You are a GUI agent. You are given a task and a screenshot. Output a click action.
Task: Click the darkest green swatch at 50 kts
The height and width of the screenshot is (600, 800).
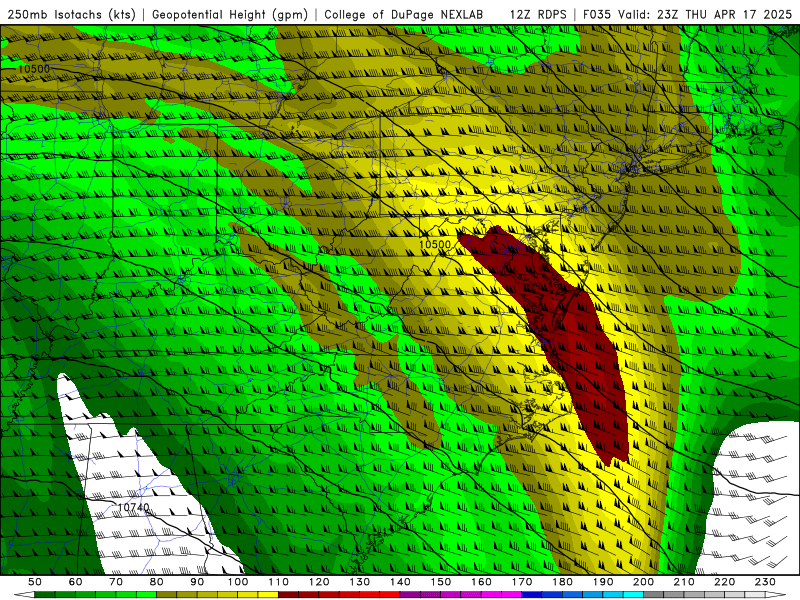coord(45,595)
